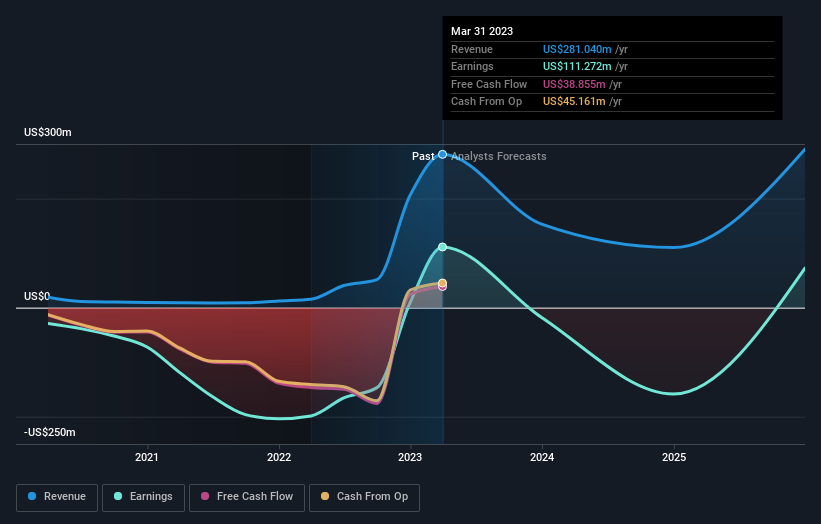Click the teal Earnings data point marker
This screenshot has width=821, height=524.
point(442,247)
